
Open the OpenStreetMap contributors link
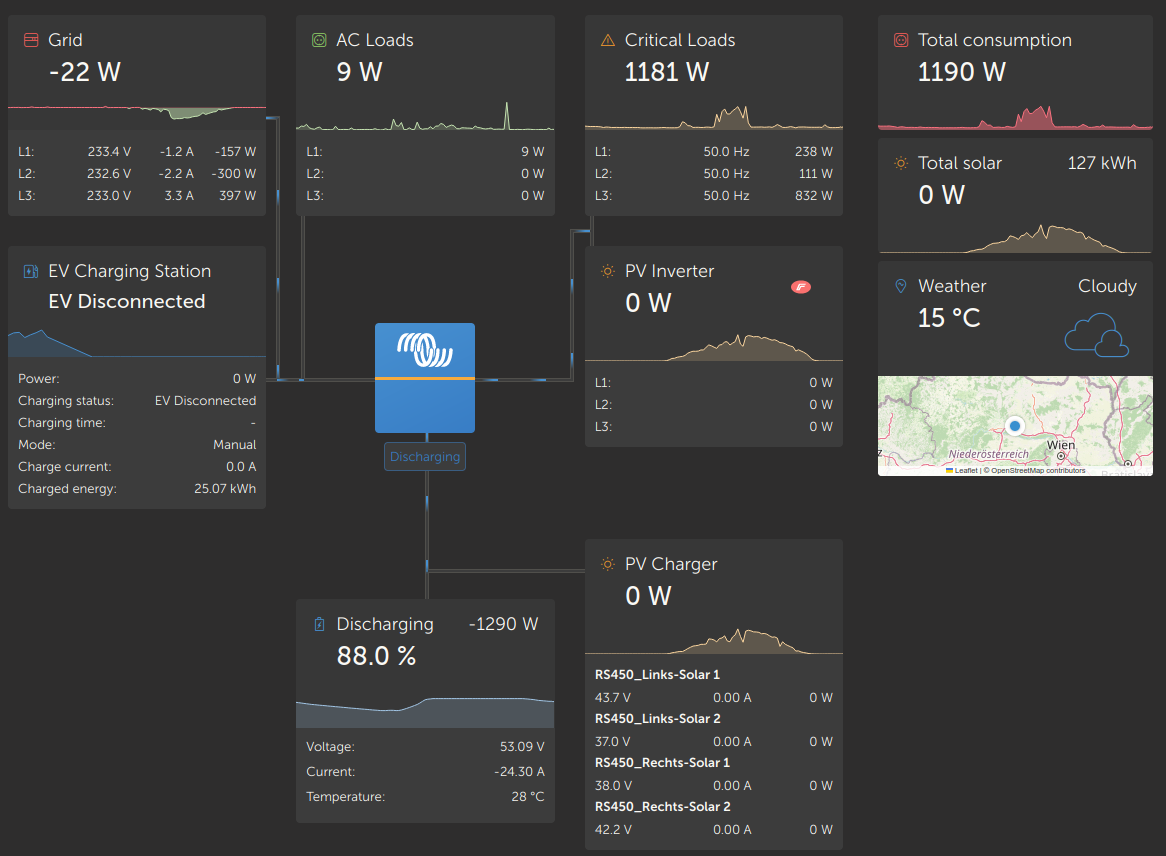pyautogui.click(x=1037, y=470)
